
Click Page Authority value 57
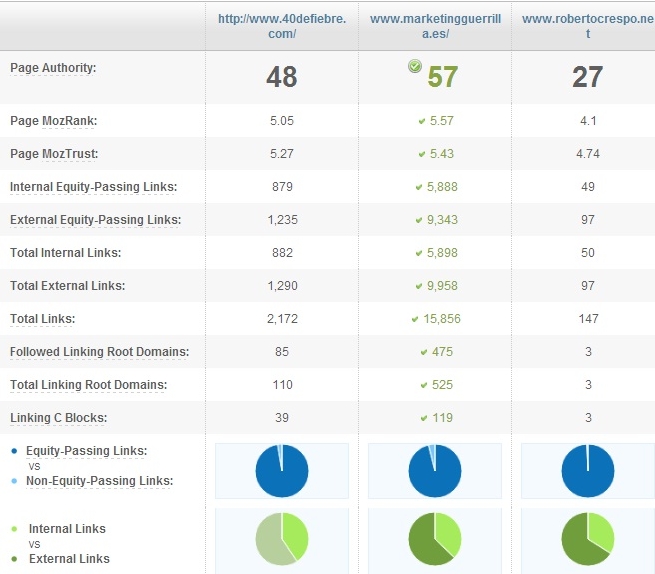pos(443,77)
